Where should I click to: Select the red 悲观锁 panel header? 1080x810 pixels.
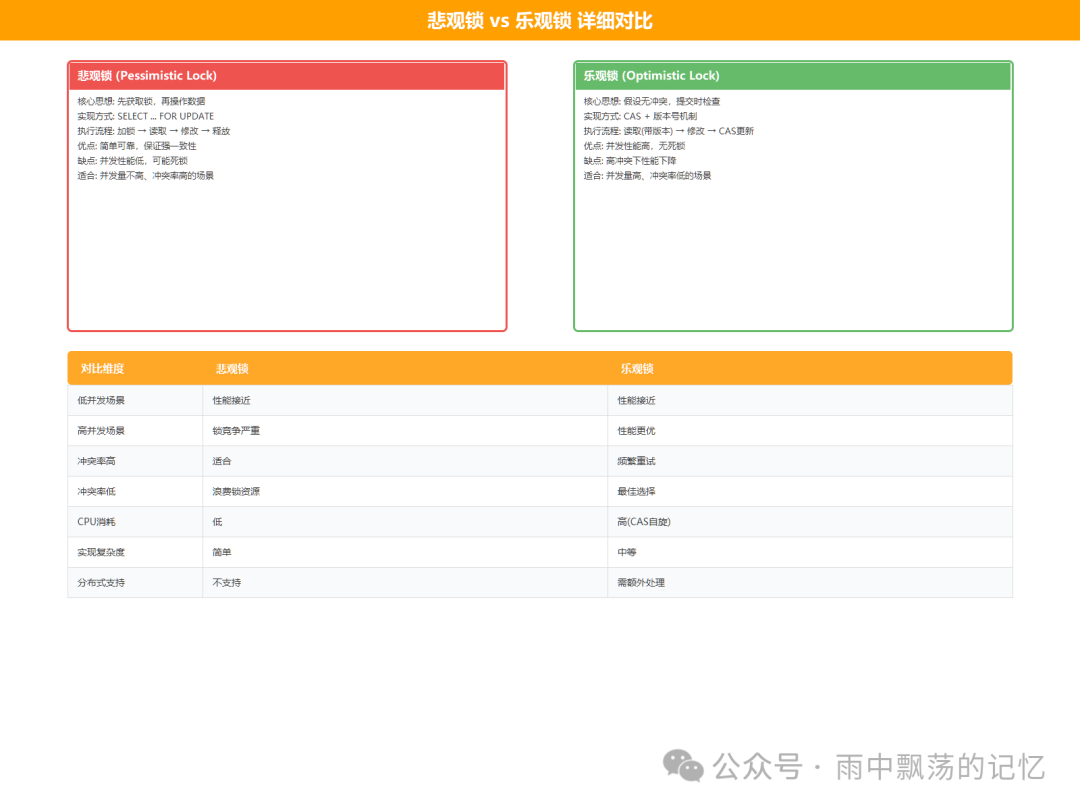[x=287, y=75]
